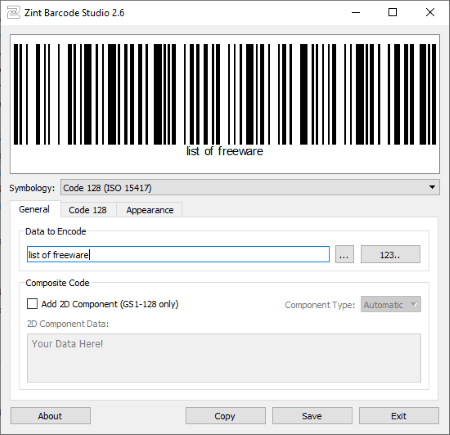The width and height of the screenshot is (450, 435).
Task: Select the General tab
Action: (x=34, y=209)
